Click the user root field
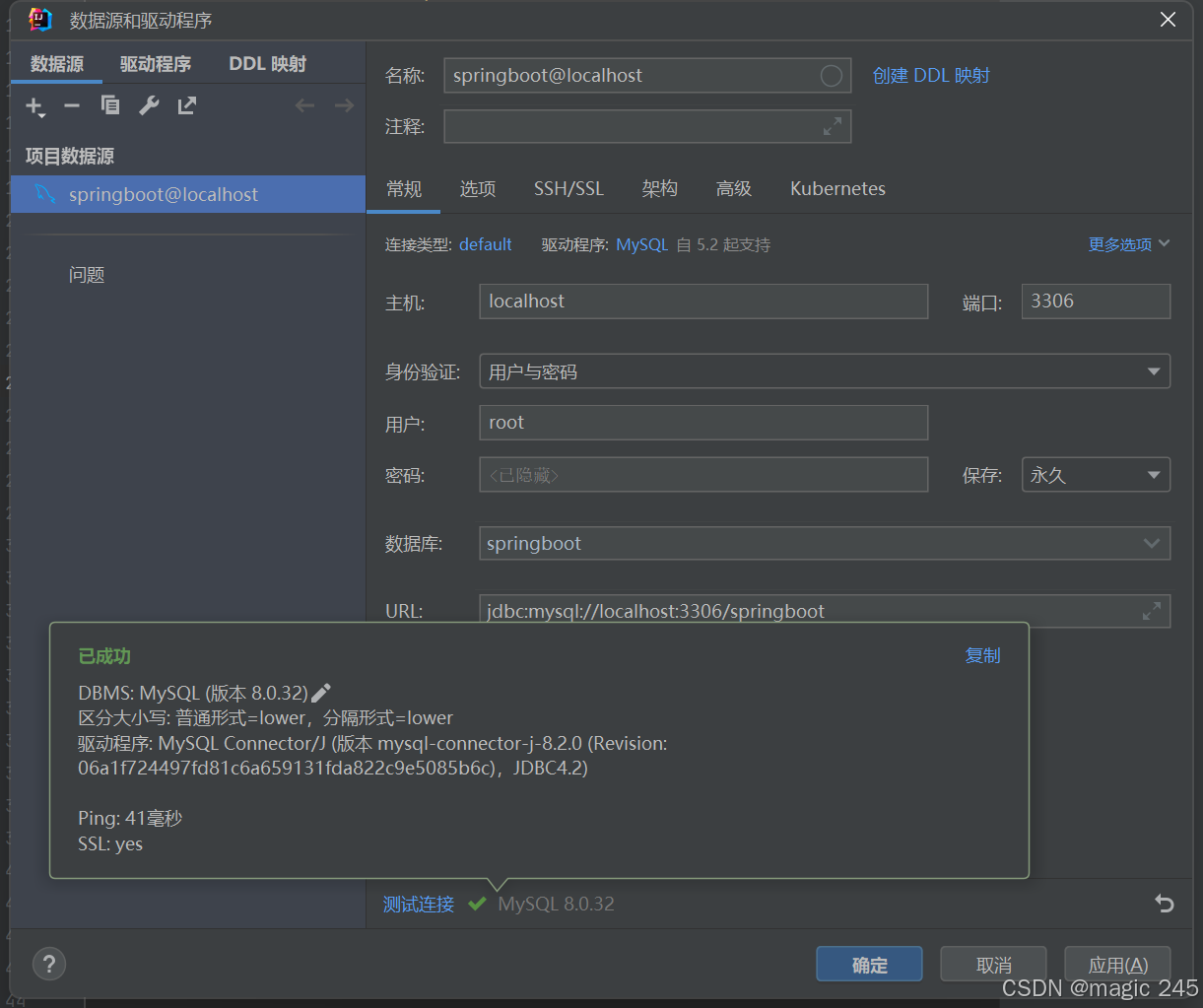Screen dimensions: 1203x1008 tap(703, 423)
